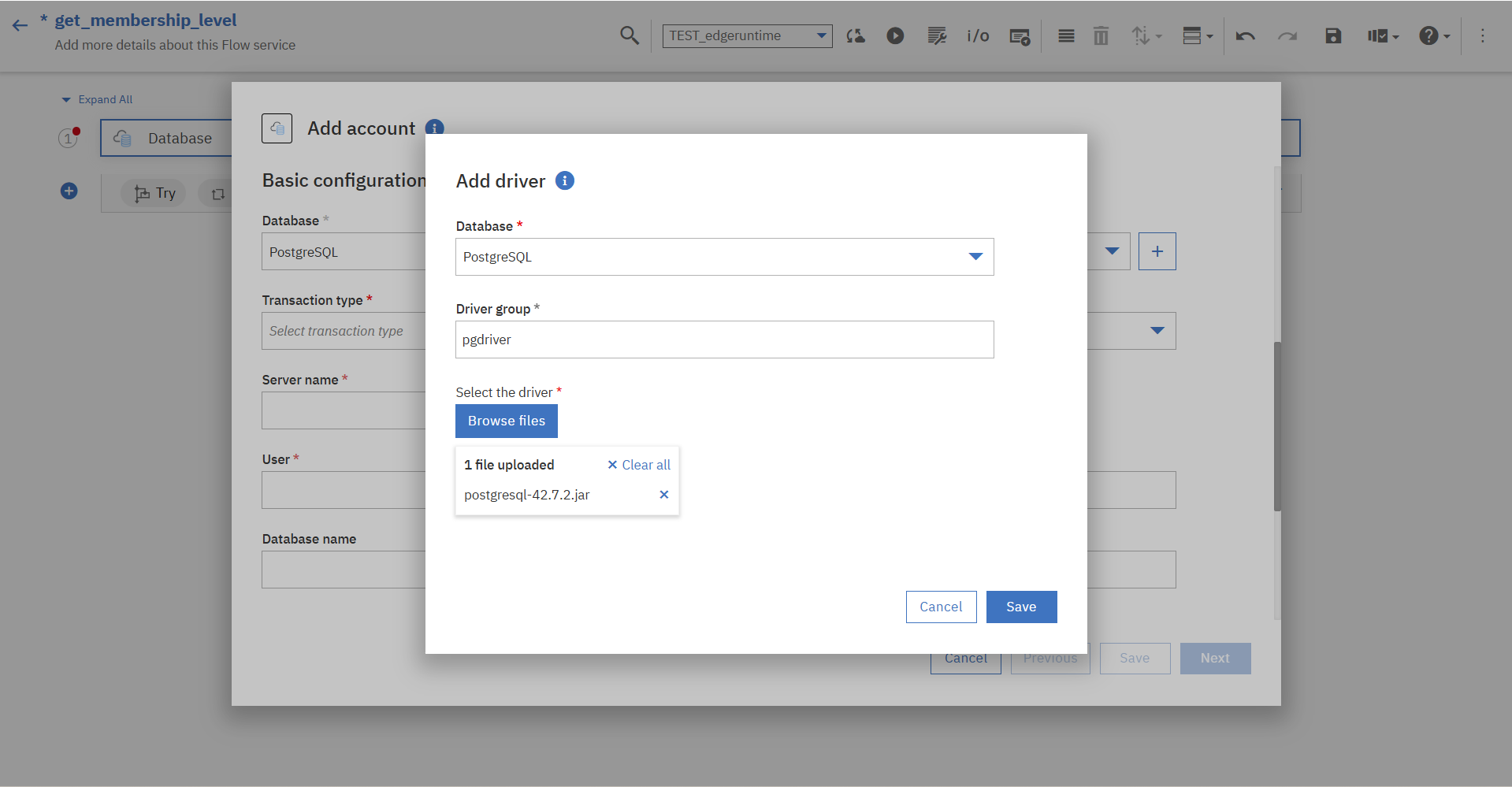Click the Add account database icon
The width and height of the screenshot is (1512, 787).
coord(277,128)
